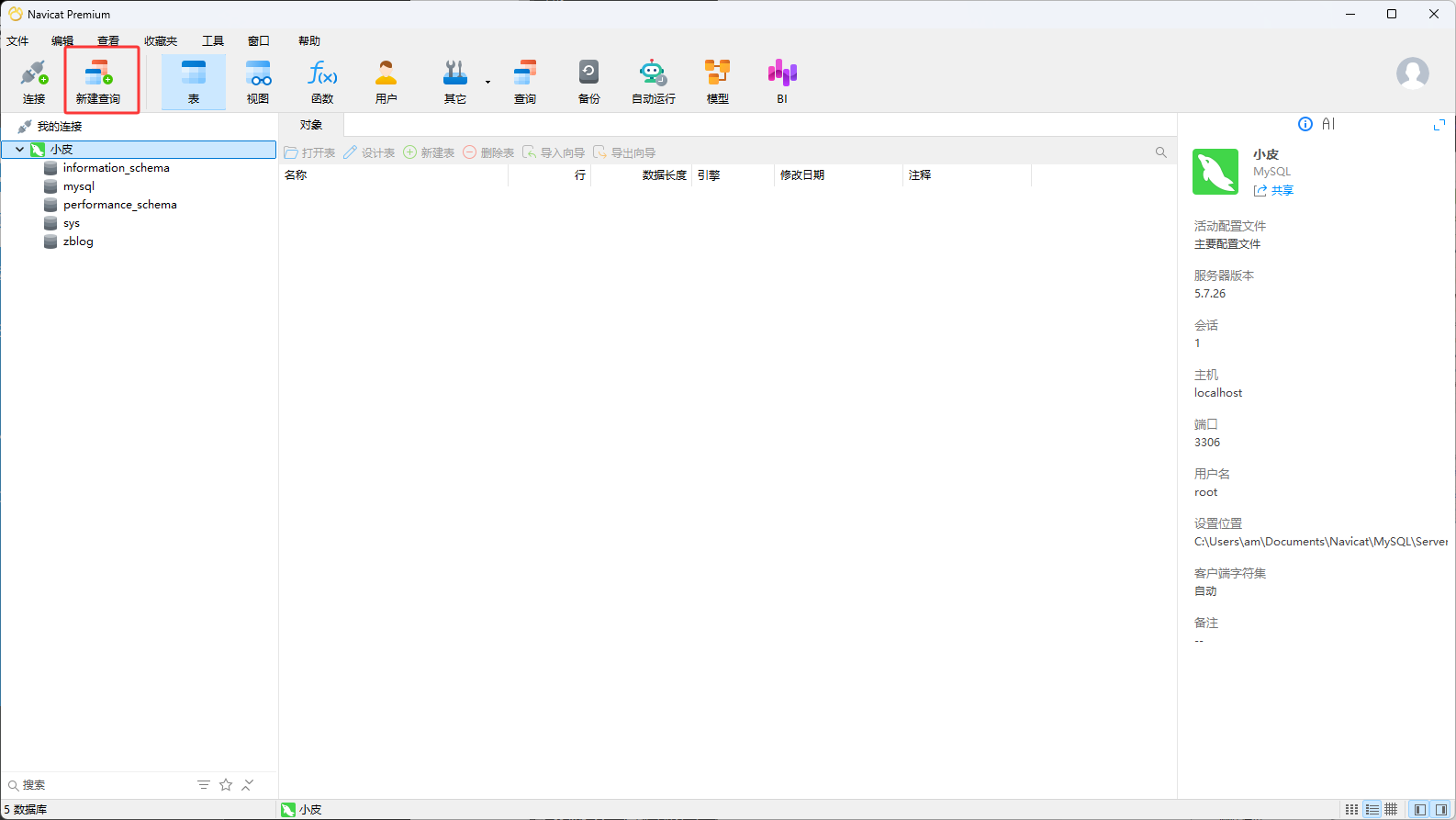Select the information_schema database
This screenshot has height=820, width=1456.
(x=116, y=168)
